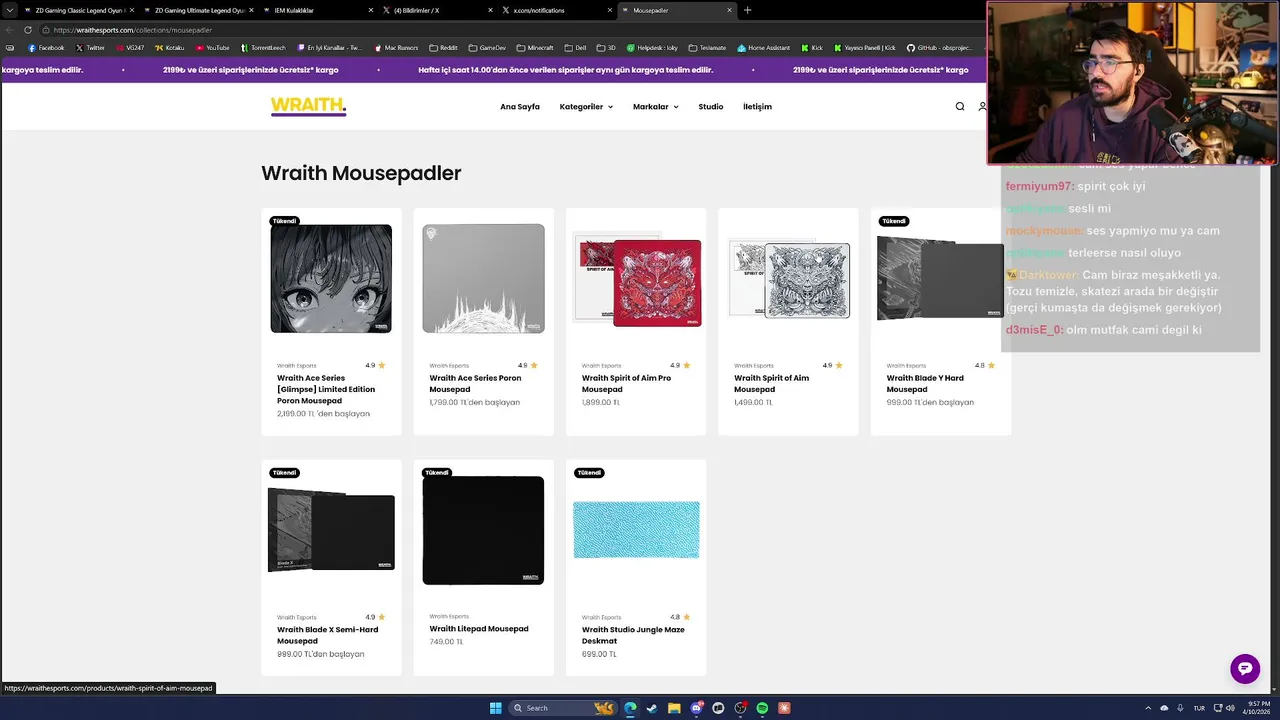Open Wraith Spirit of Aim Pro Mousepad link
1280x720 pixels.
point(626,384)
